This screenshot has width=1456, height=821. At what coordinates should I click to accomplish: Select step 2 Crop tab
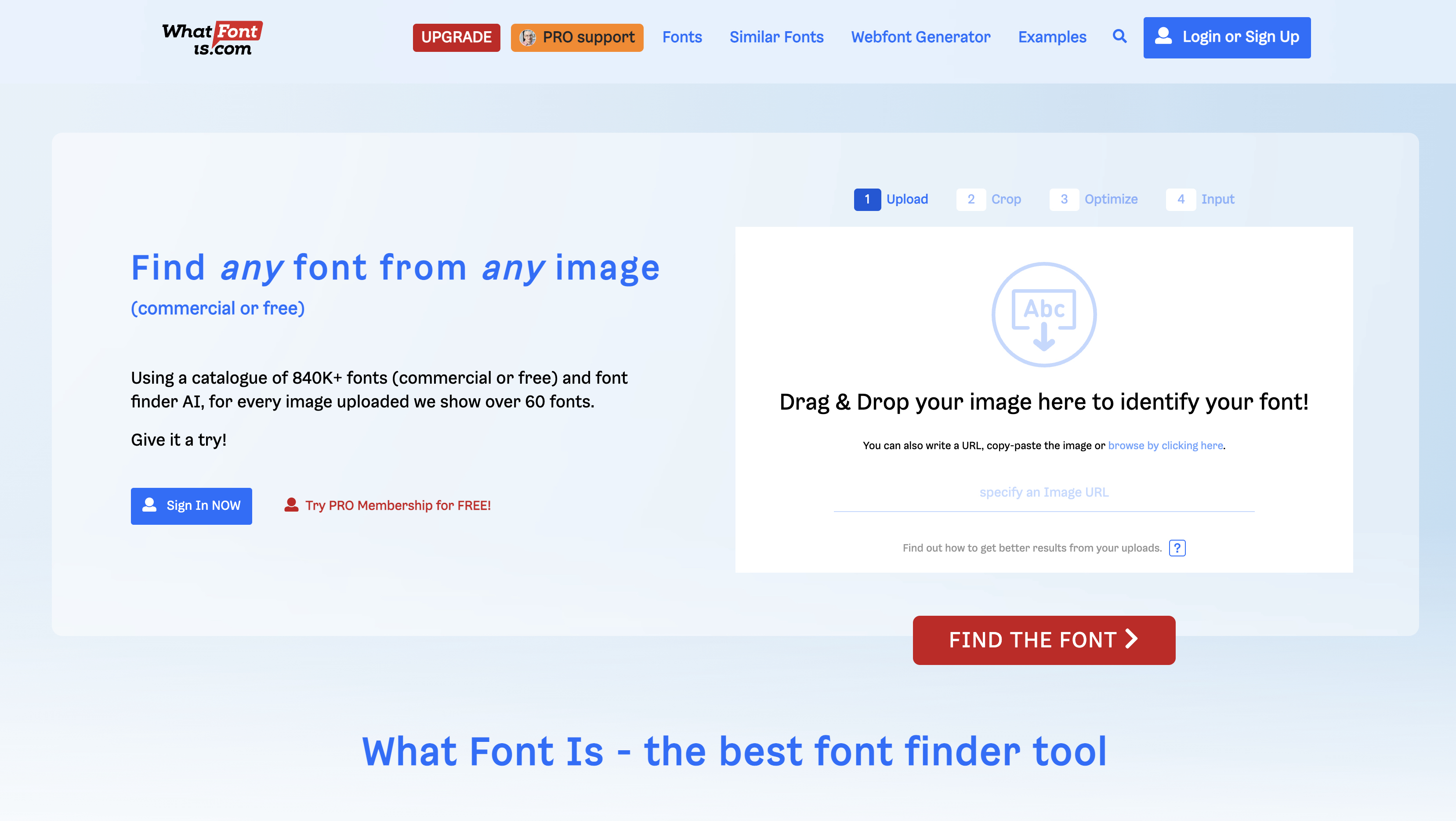tap(989, 200)
